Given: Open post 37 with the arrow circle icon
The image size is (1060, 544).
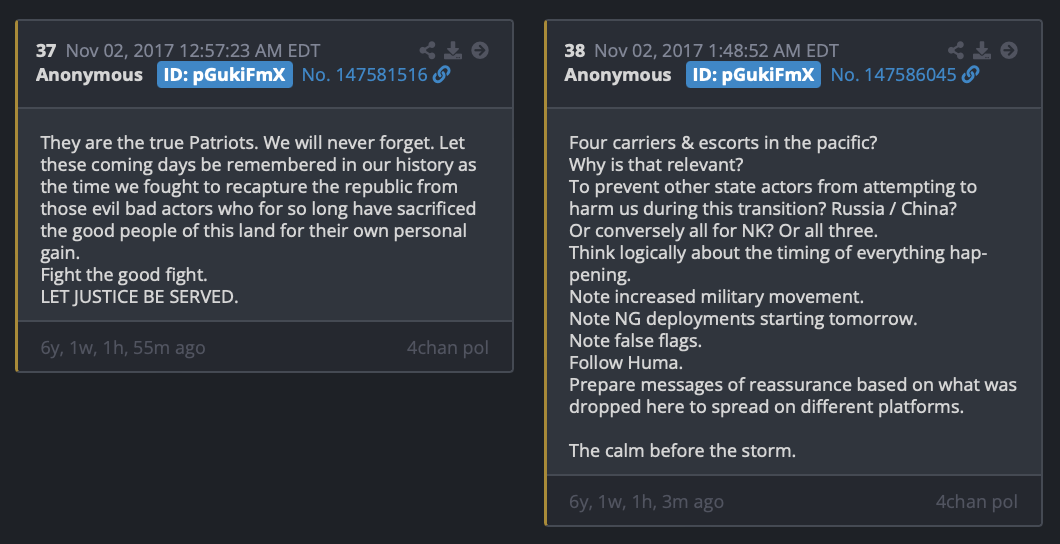Looking at the screenshot, I should [x=480, y=50].
